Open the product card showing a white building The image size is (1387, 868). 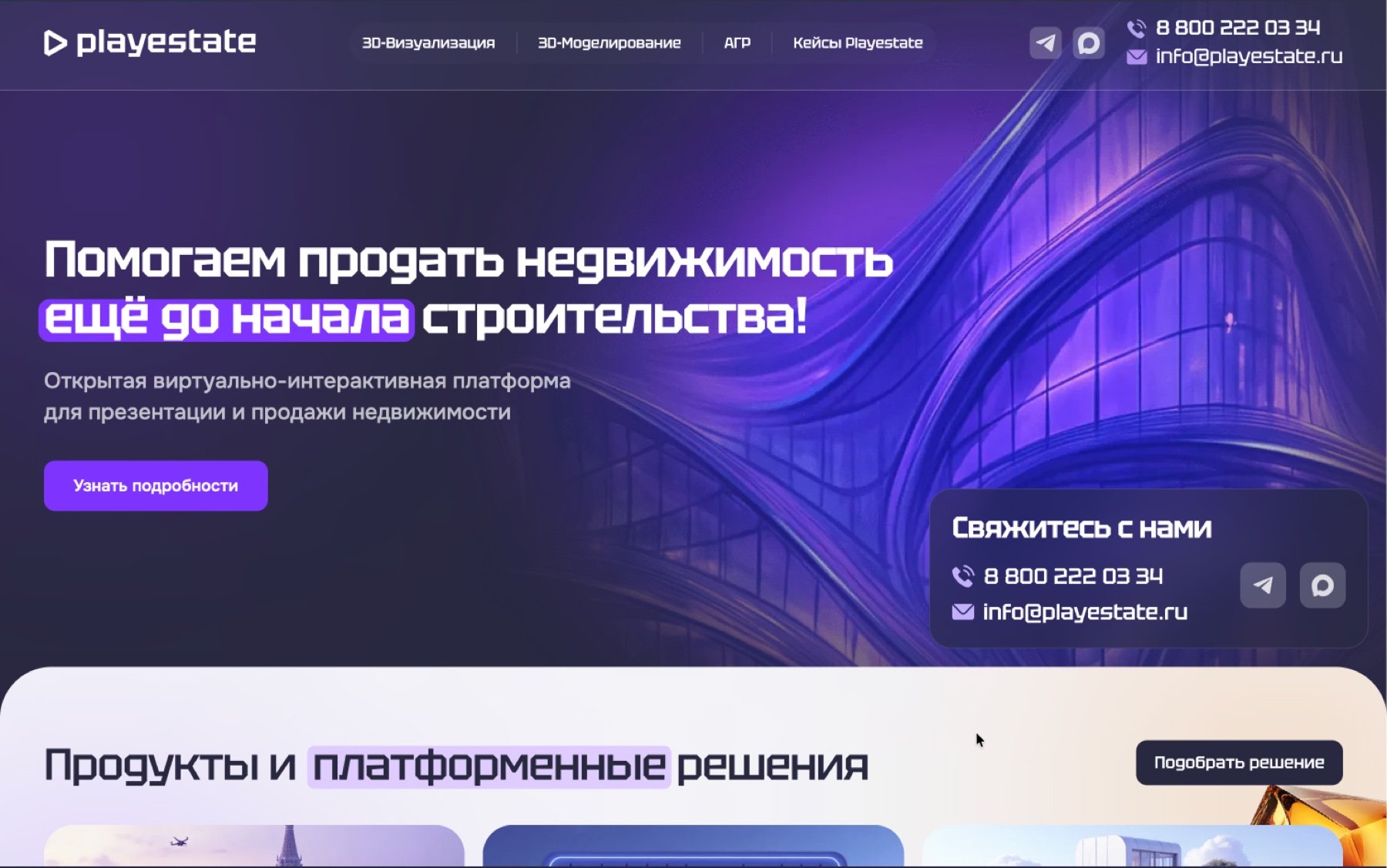click(1132, 846)
